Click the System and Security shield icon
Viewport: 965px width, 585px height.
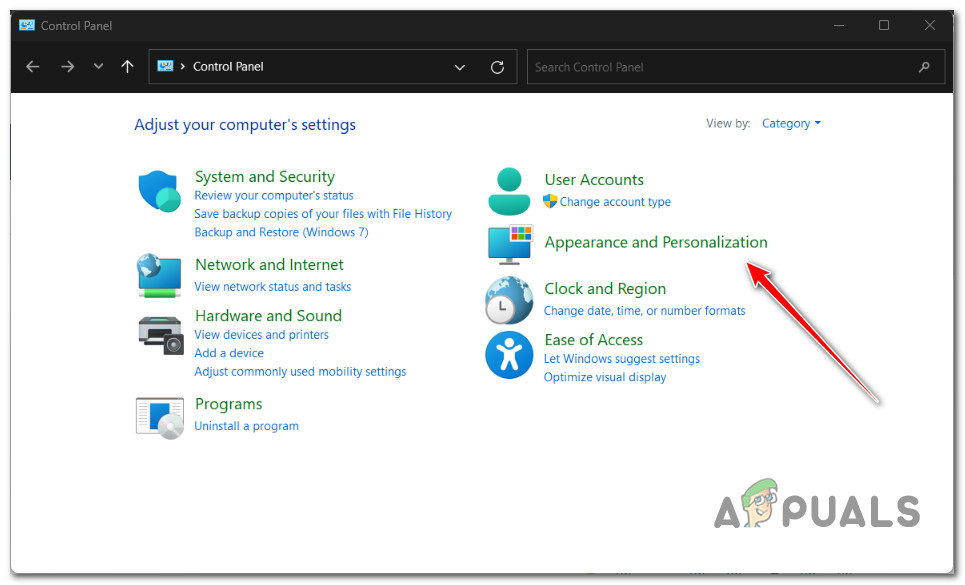point(159,193)
